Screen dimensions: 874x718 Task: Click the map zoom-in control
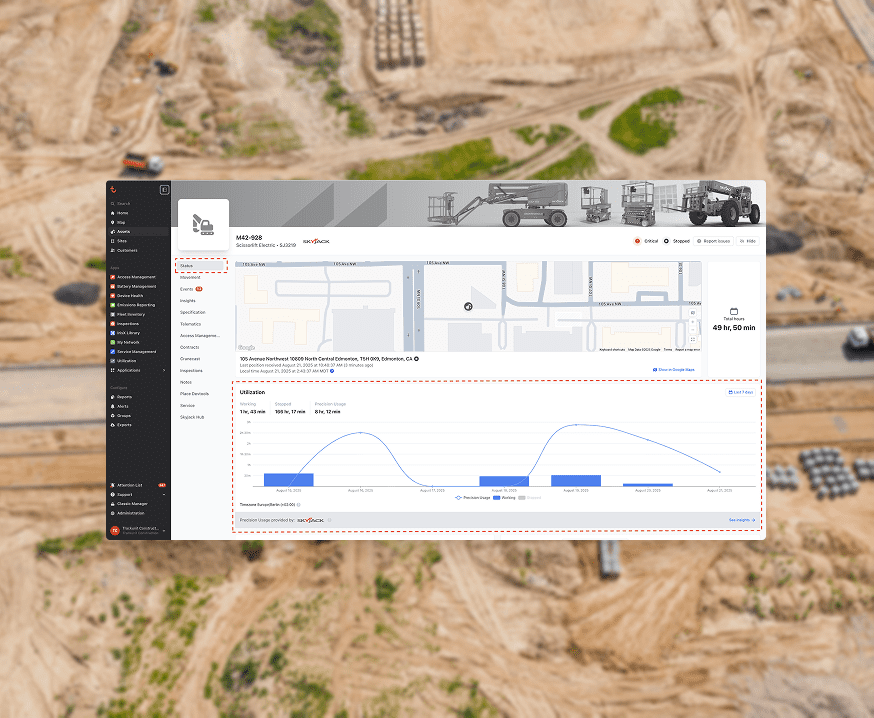pos(692,321)
